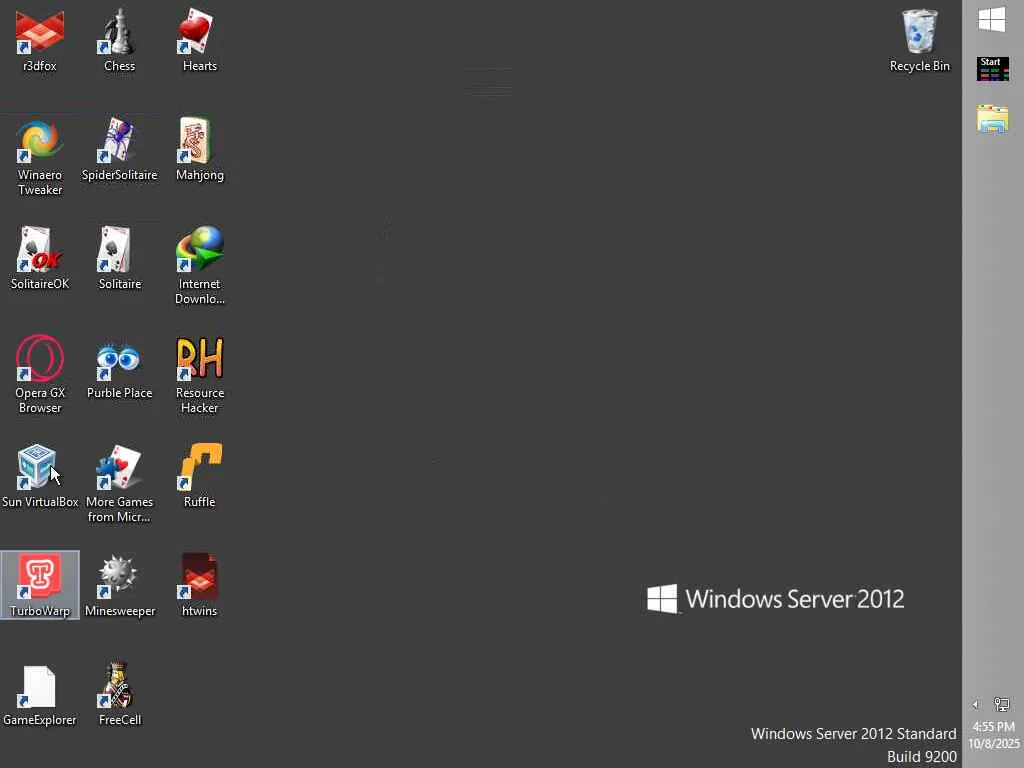Click the Opera GX Browser icon

tap(40, 375)
